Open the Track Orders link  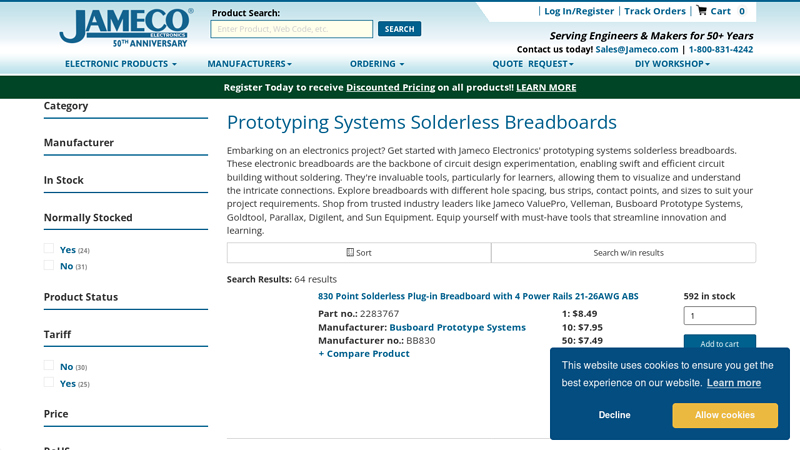pos(655,11)
